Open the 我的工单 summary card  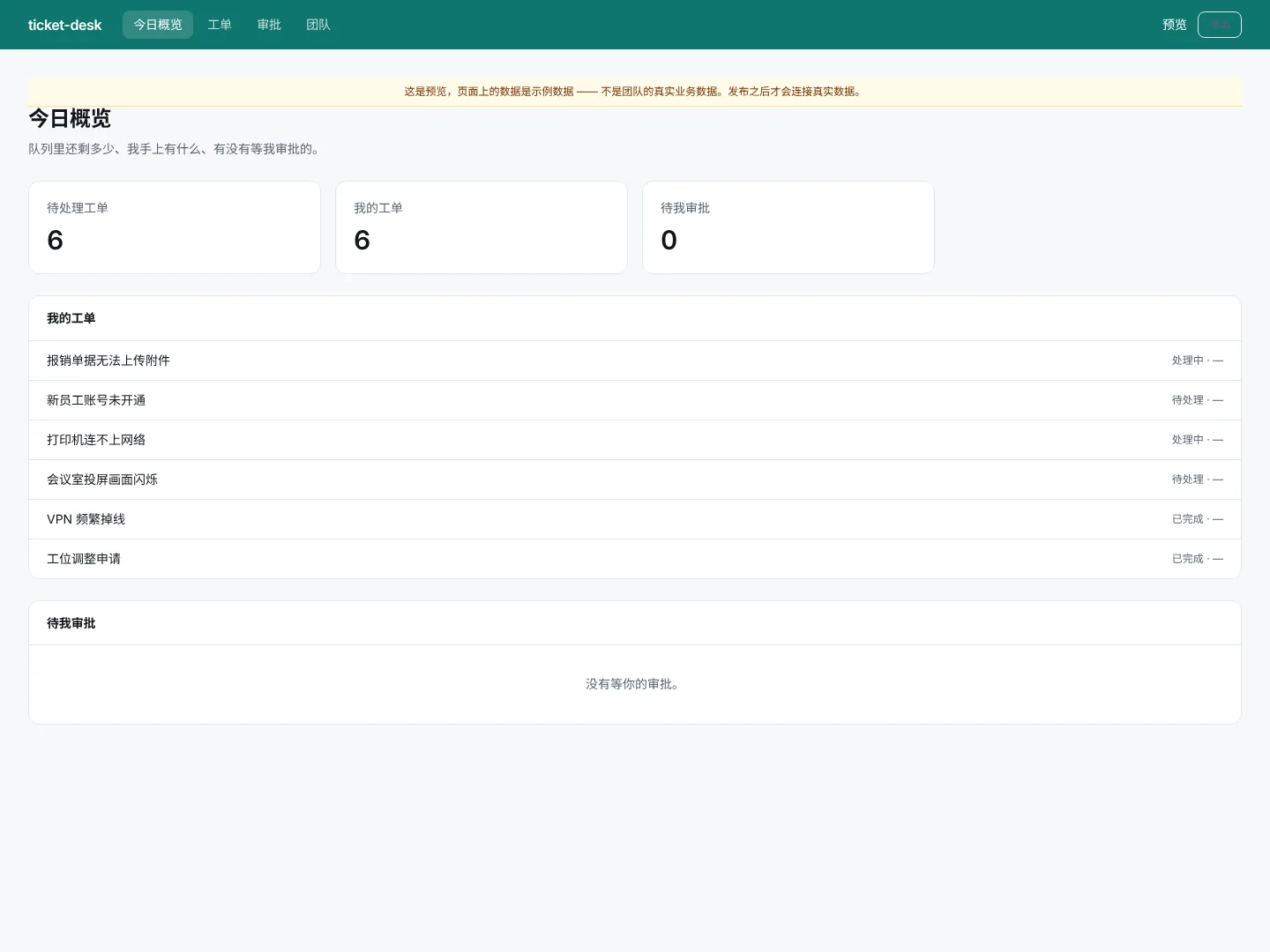[482, 227]
